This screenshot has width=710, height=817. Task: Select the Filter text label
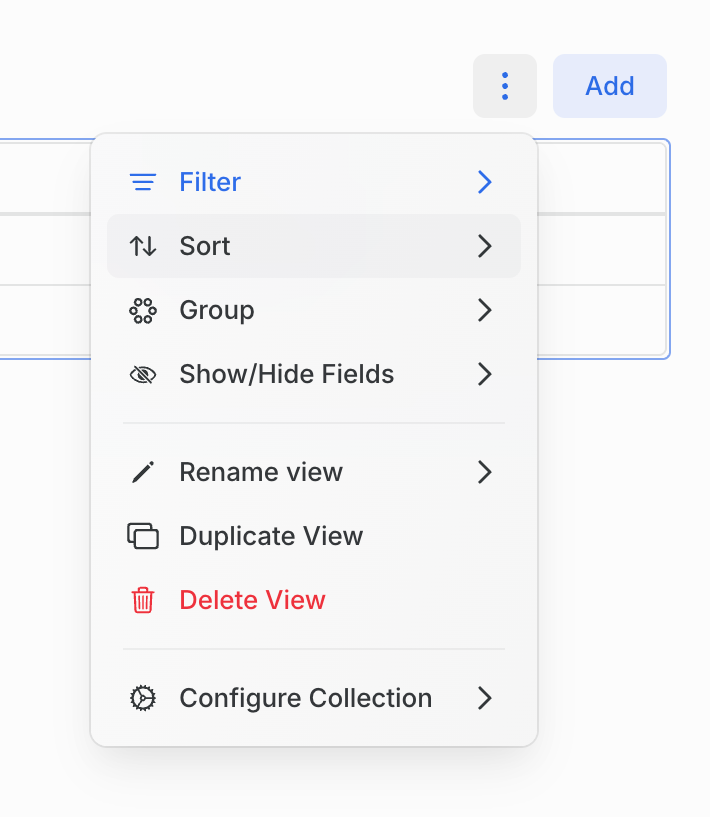[210, 182]
